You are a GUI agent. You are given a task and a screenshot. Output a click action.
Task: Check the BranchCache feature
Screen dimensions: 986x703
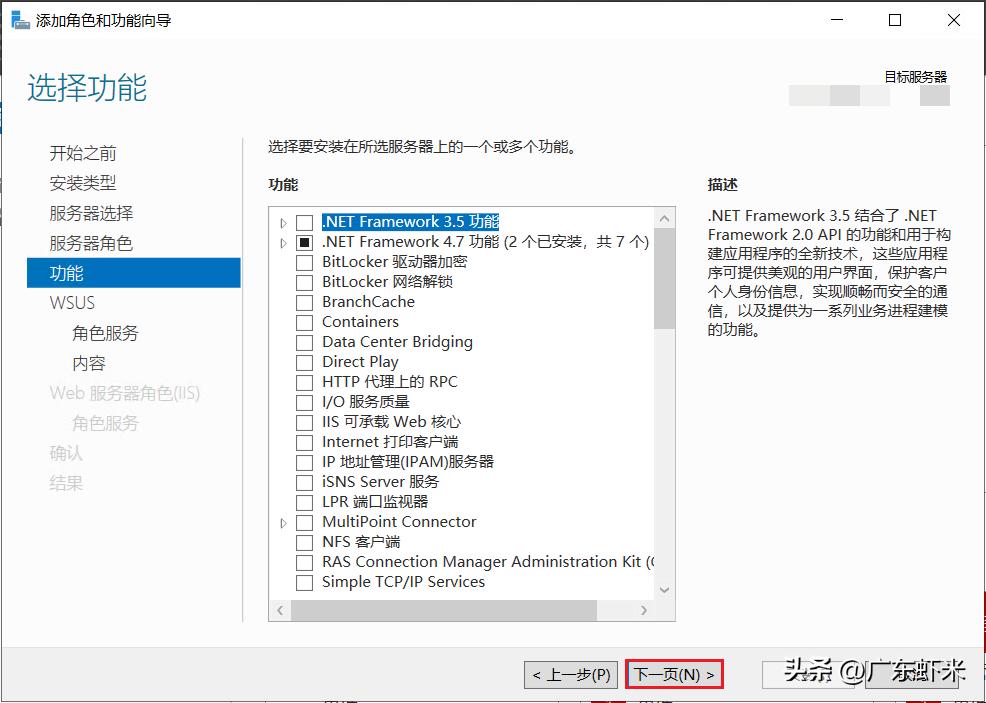(x=304, y=302)
